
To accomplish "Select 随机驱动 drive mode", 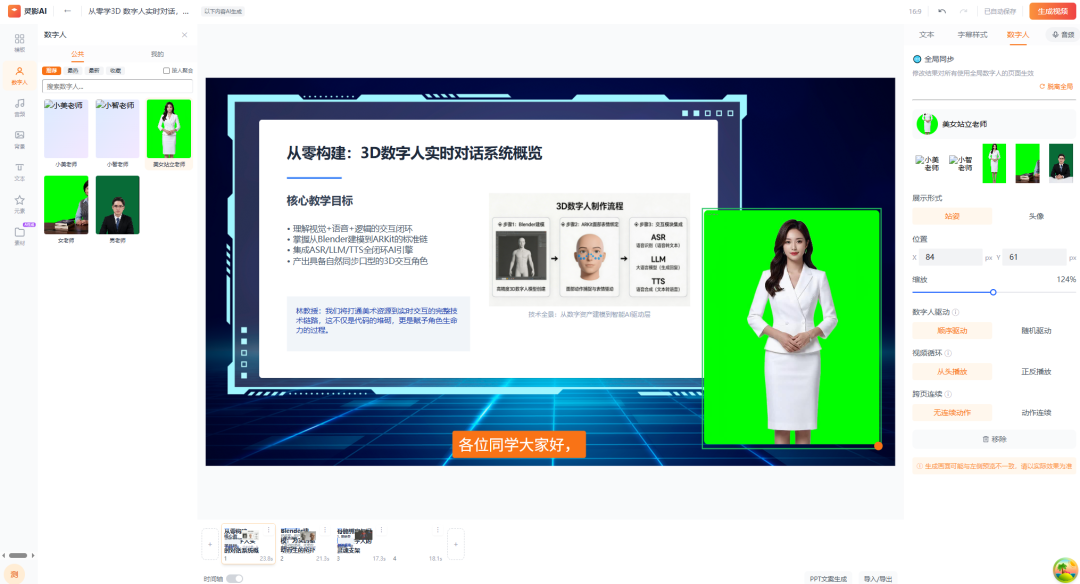I will (1036, 331).
